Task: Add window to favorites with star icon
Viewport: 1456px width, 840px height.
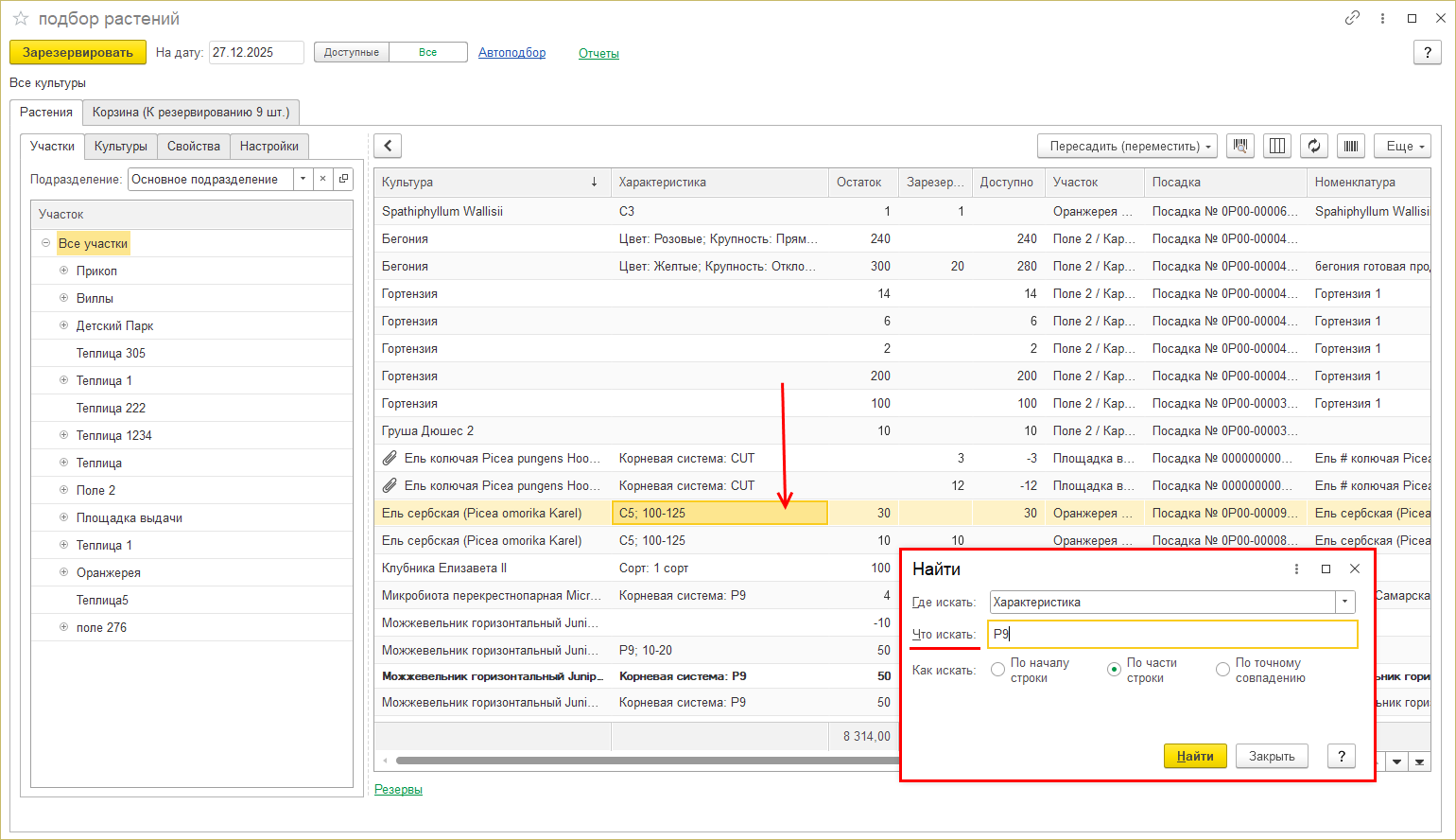Action: [21, 19]
